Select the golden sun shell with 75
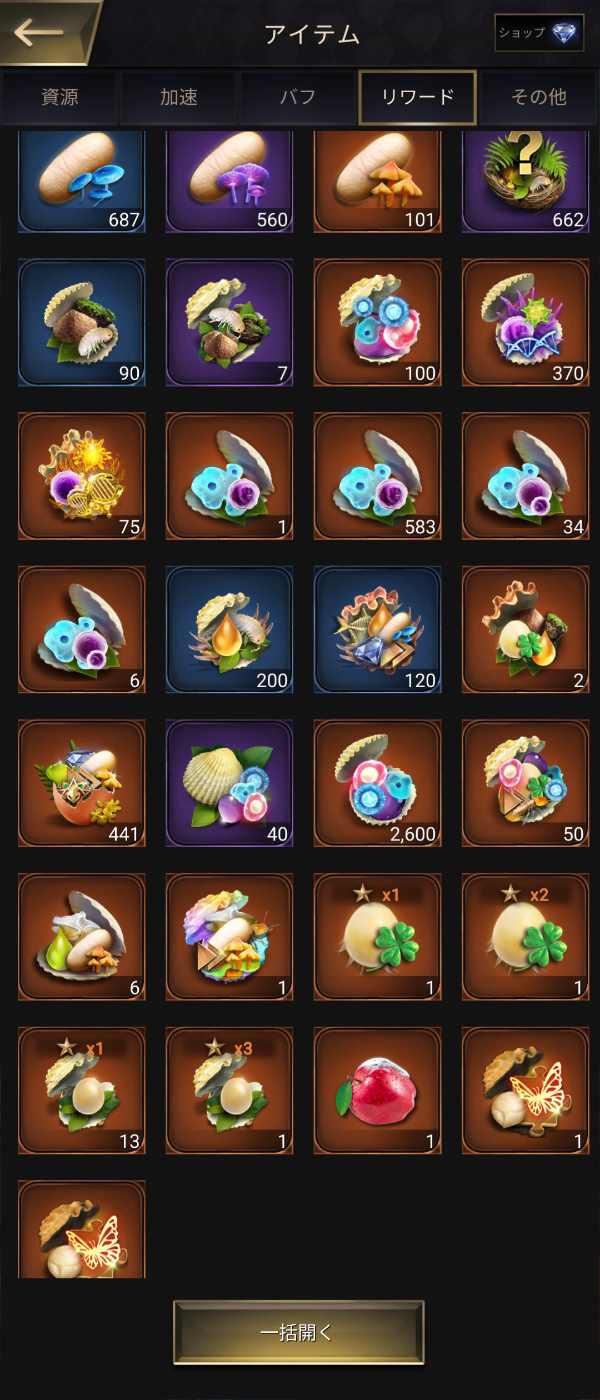The height and width of the screenshot is (1400, 600). pyautogui.click(x=82, y=476)
